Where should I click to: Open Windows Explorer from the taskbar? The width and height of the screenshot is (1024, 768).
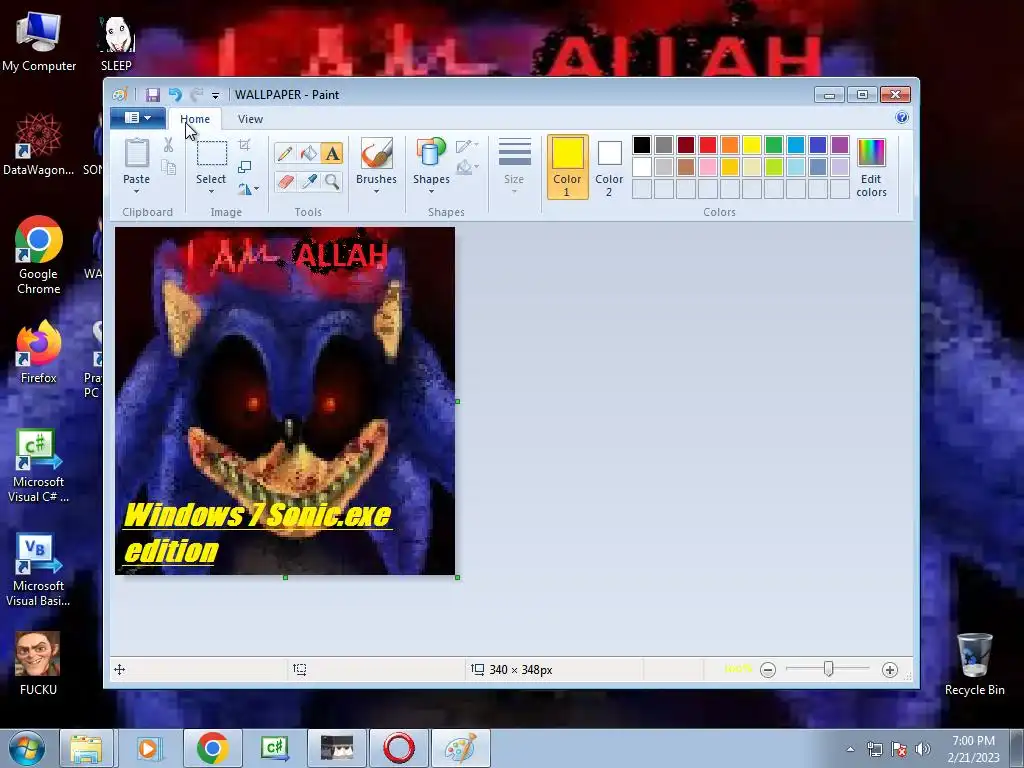coord(86,748)
